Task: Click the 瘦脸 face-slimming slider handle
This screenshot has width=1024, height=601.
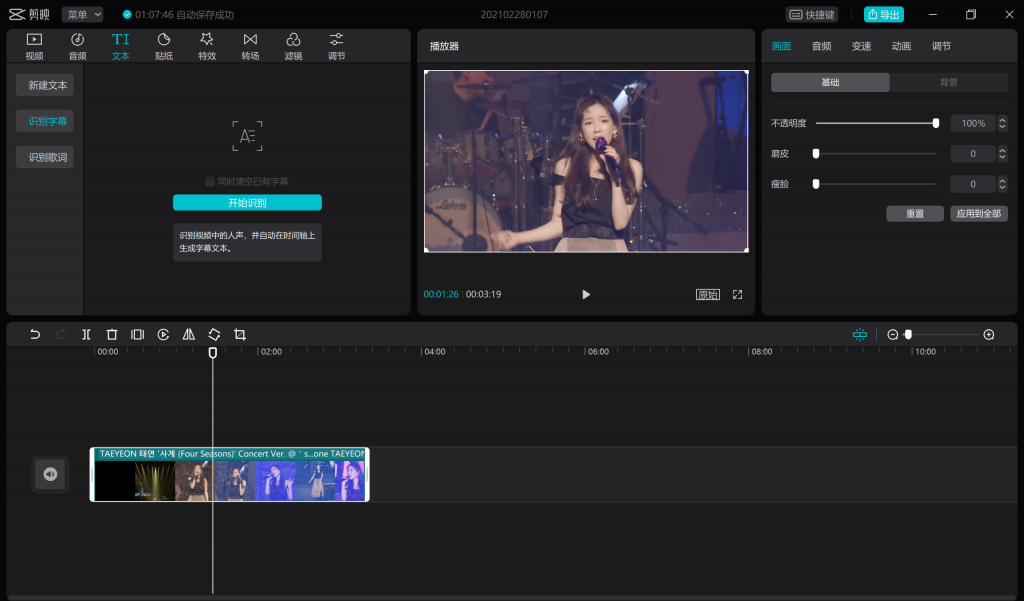Action: [816, 184]
